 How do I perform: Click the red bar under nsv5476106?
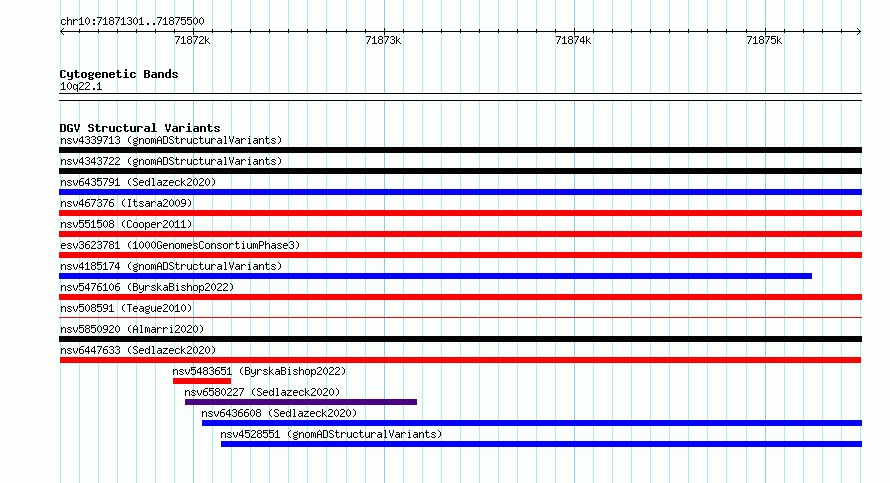pyautogui.click(x=460, y=297)
